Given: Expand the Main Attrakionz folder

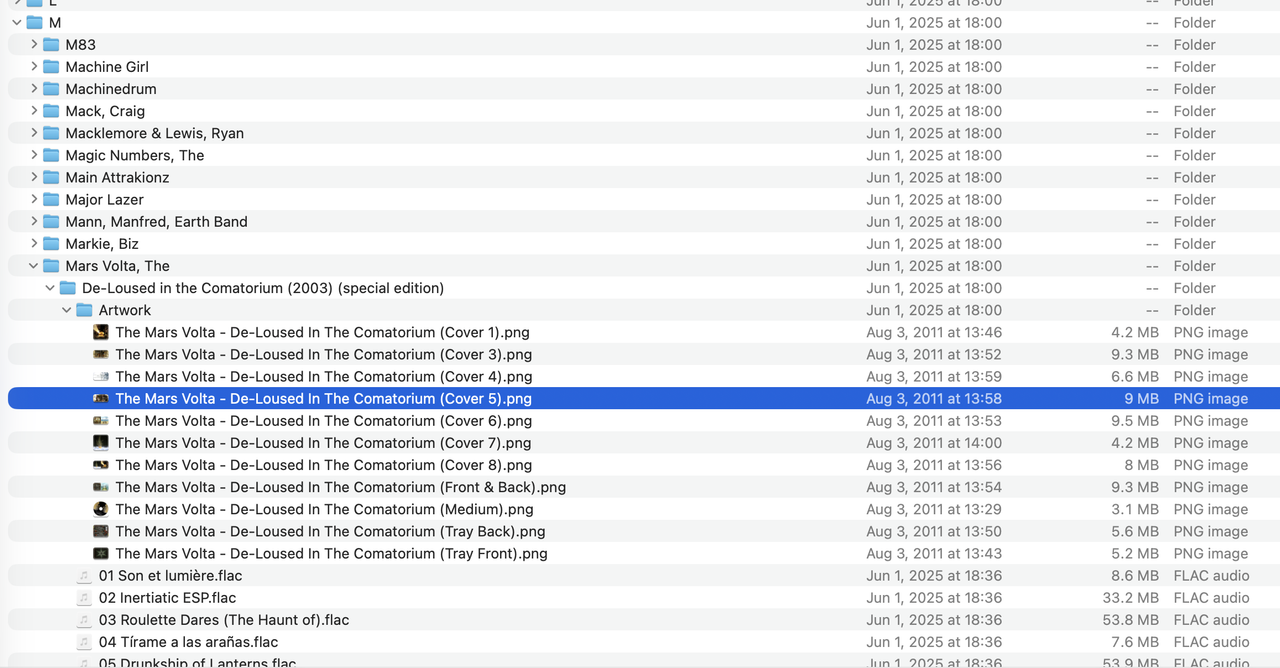Looking at the screenshot, I should coord(34,177).
